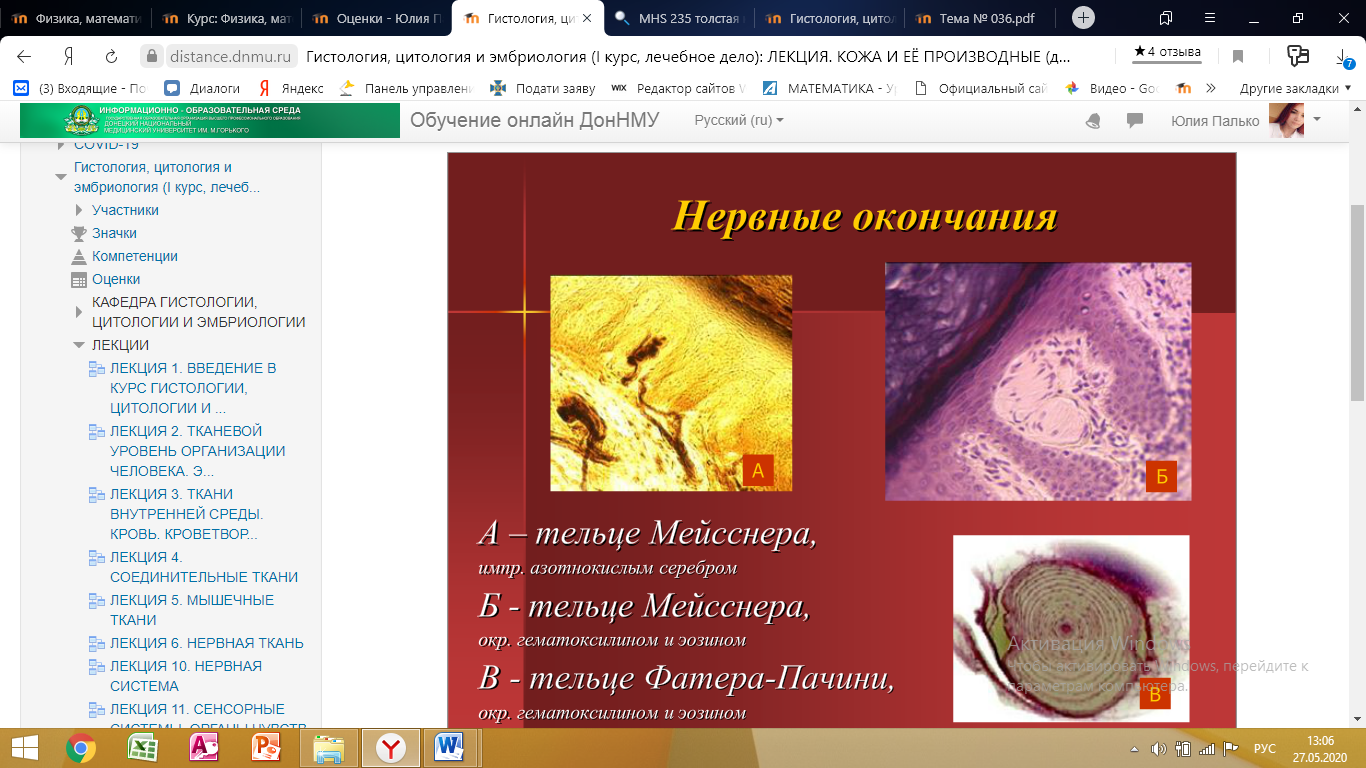Switch to Word from the taskbar
Screen dimensions: 1366x768
[451, 747]
